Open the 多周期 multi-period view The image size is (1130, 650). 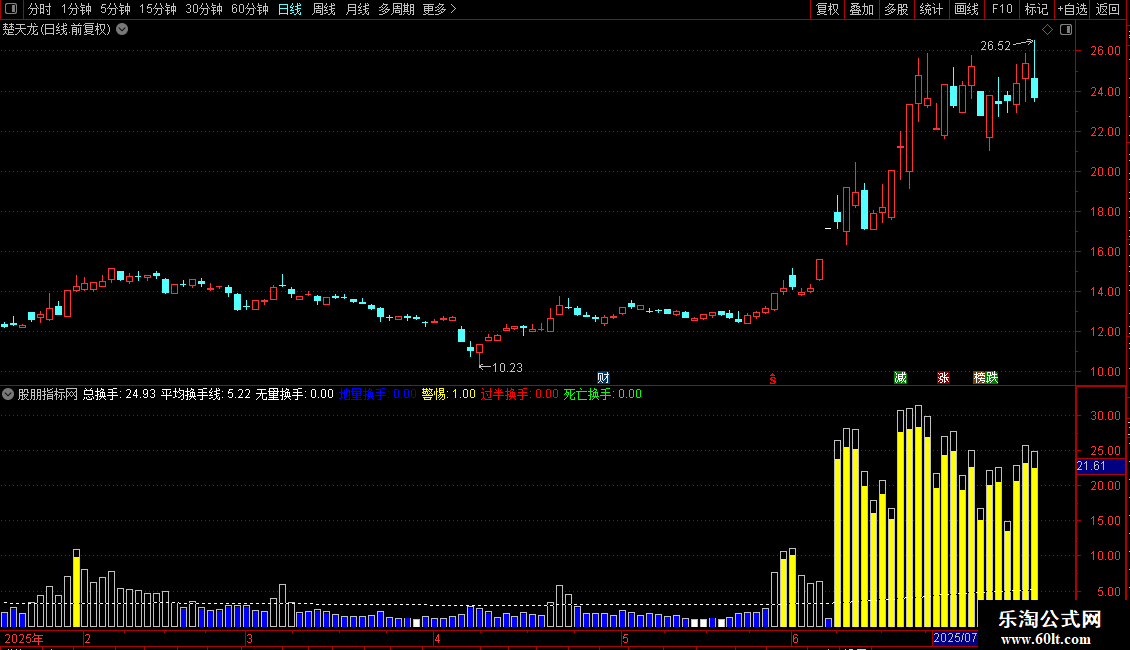396,9
